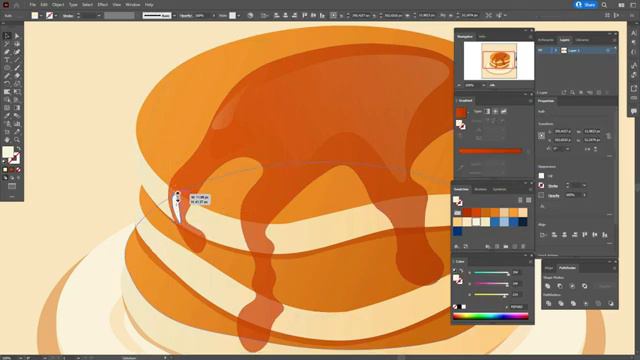Set toolbar paint mode to None
640x360 pixels.
tap(18, 170)
